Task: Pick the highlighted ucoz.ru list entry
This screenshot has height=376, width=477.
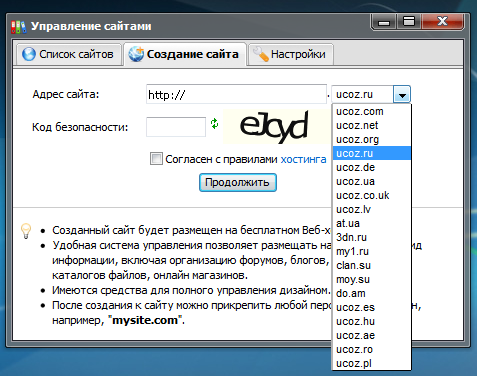Action: [372, 153]
